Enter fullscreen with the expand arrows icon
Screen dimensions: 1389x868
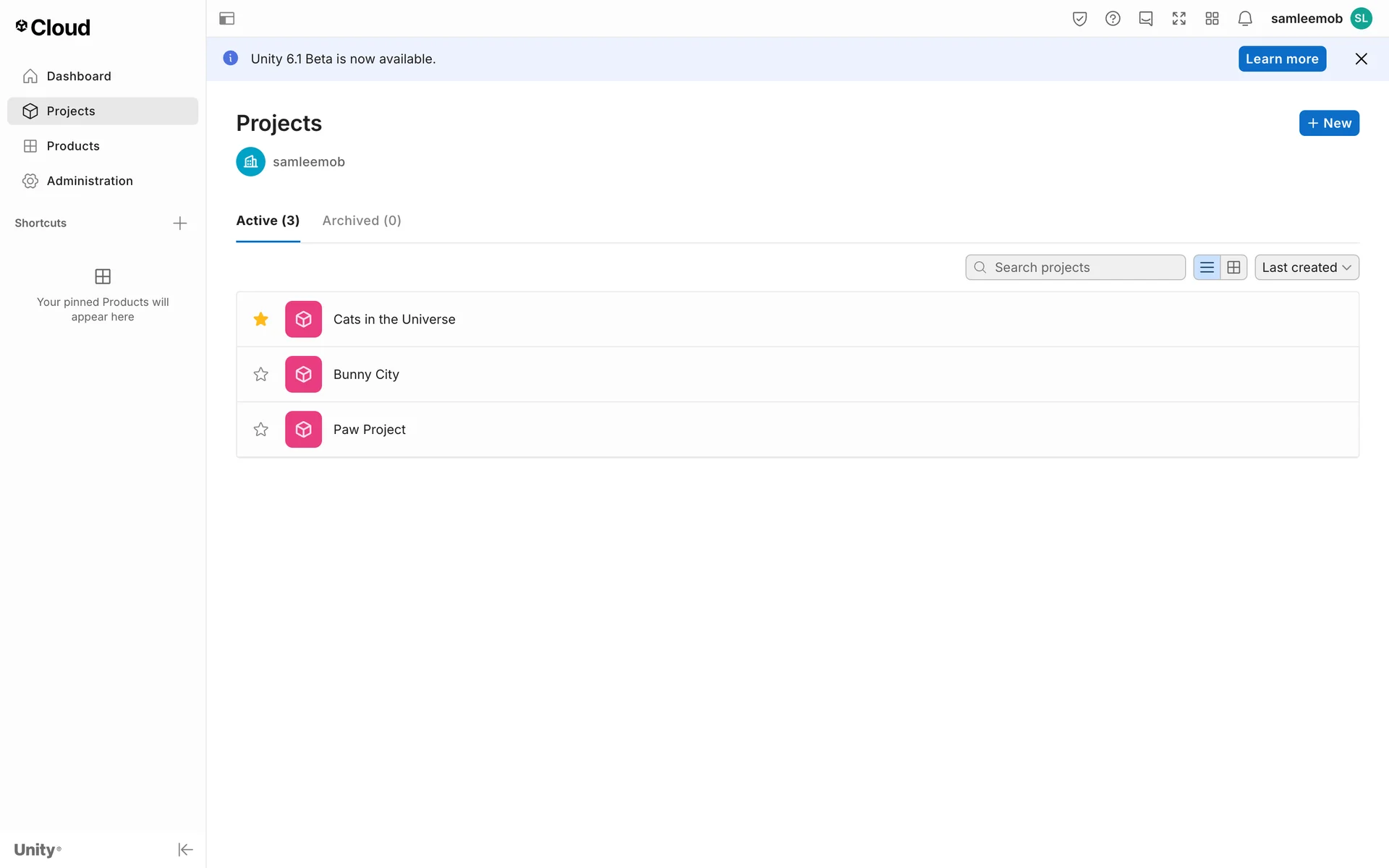pyautogui.click(x=1178, y=19)
